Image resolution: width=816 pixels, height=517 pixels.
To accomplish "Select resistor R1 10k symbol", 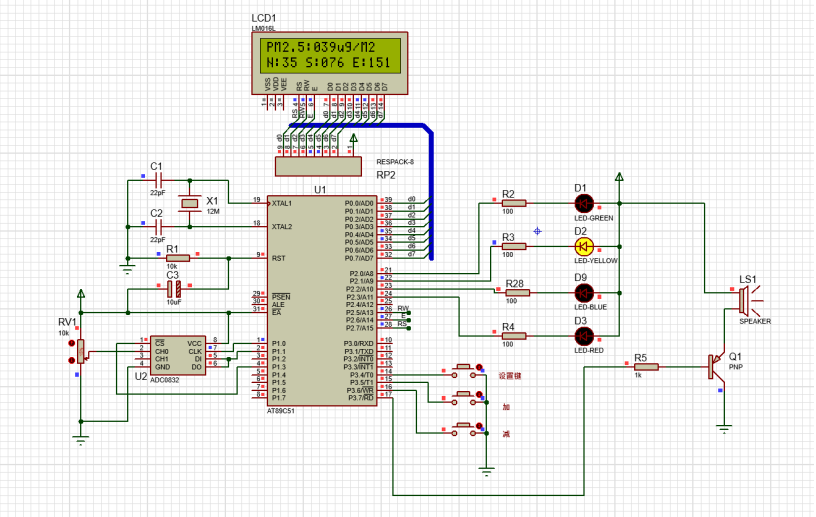I will pyautogui.click(x=178, y=258).
